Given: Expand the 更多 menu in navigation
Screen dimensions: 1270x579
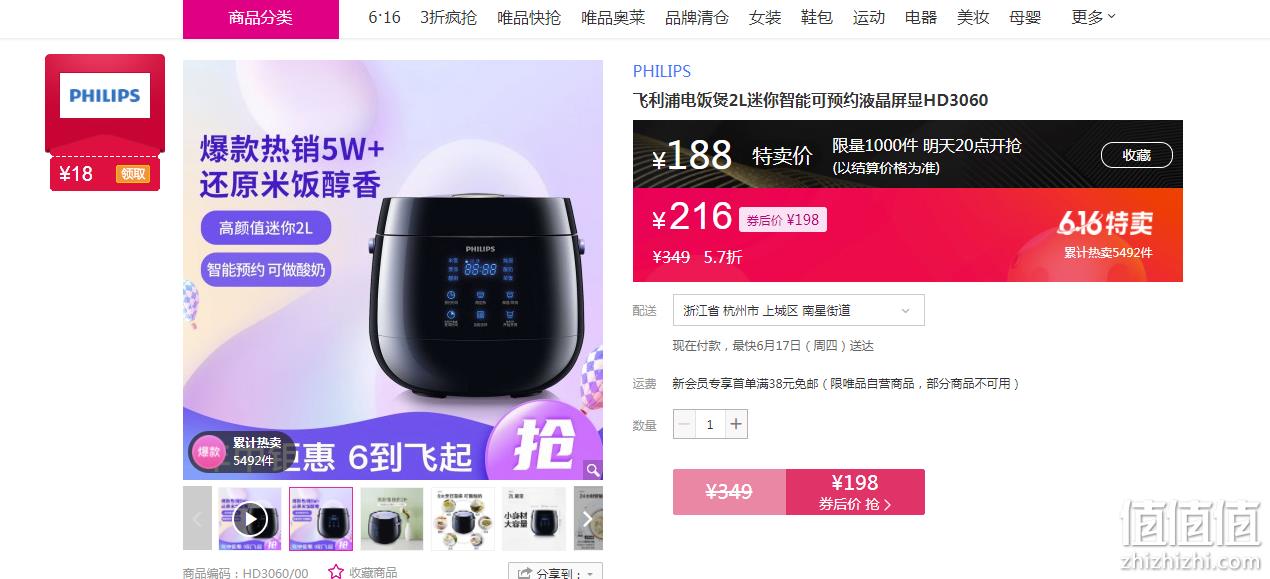Looking at the screenshot, I should (x=1093, y=17).
